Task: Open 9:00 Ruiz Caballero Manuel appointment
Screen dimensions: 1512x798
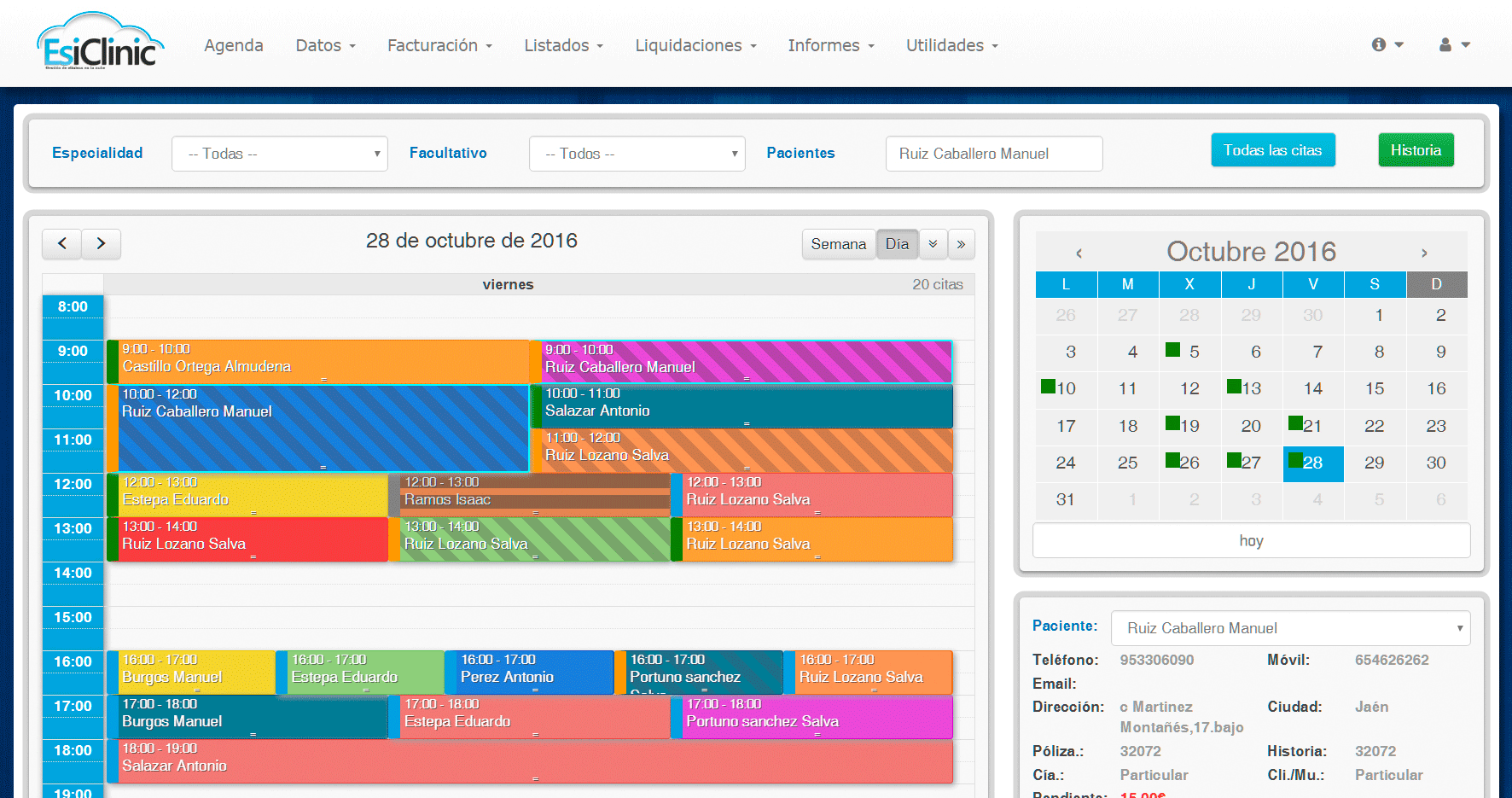Action: pos(741,362)
